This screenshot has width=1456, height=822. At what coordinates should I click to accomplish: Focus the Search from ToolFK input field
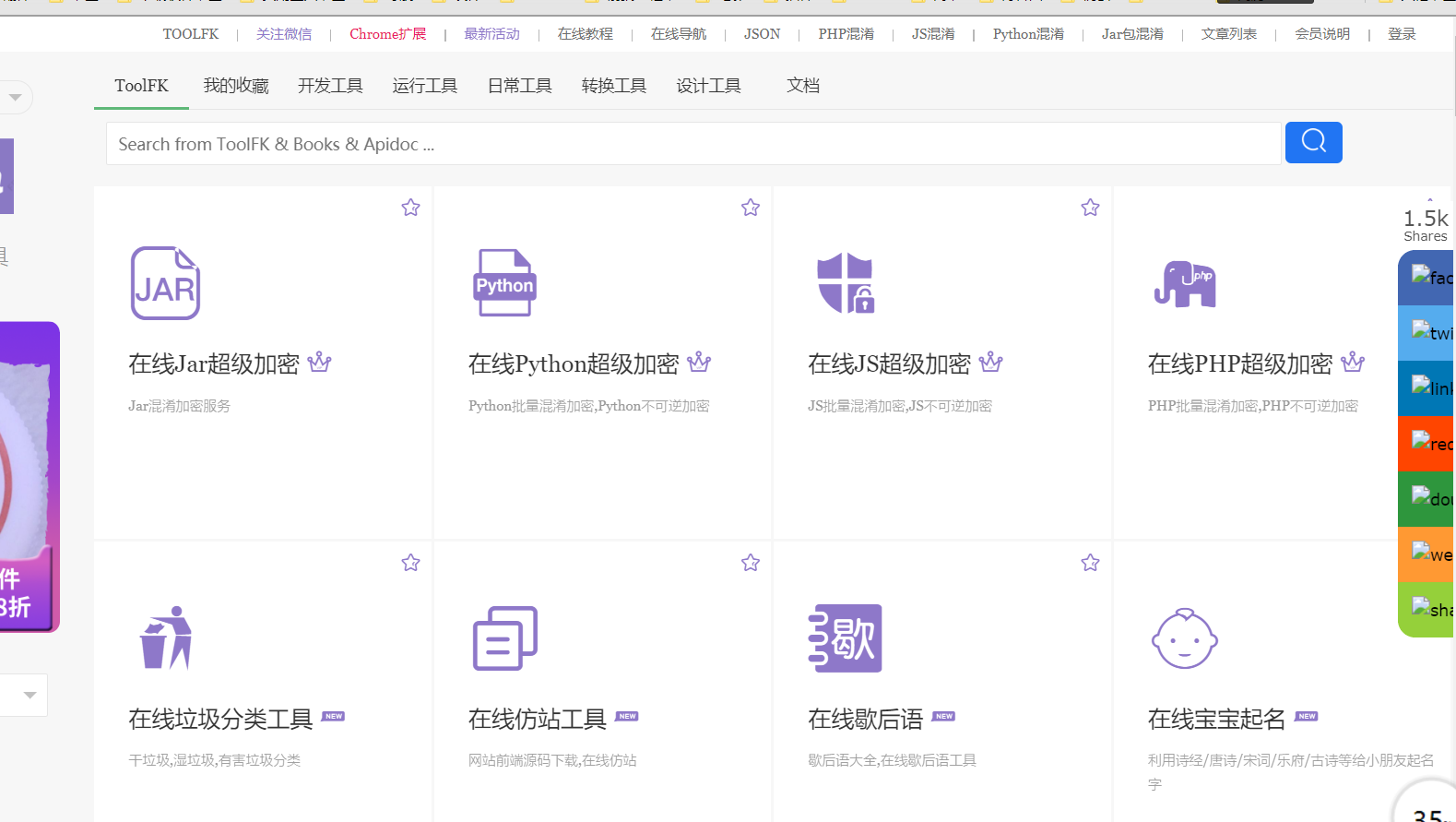pos(693,143)
